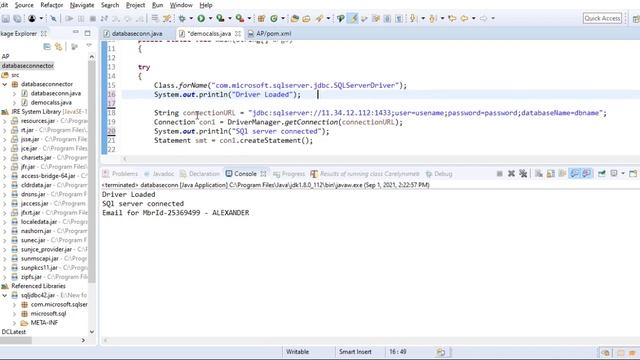Expand the databaseconn.java tree node
The image size is (640, 360).
pyautogui.click(x=14, y=93)
